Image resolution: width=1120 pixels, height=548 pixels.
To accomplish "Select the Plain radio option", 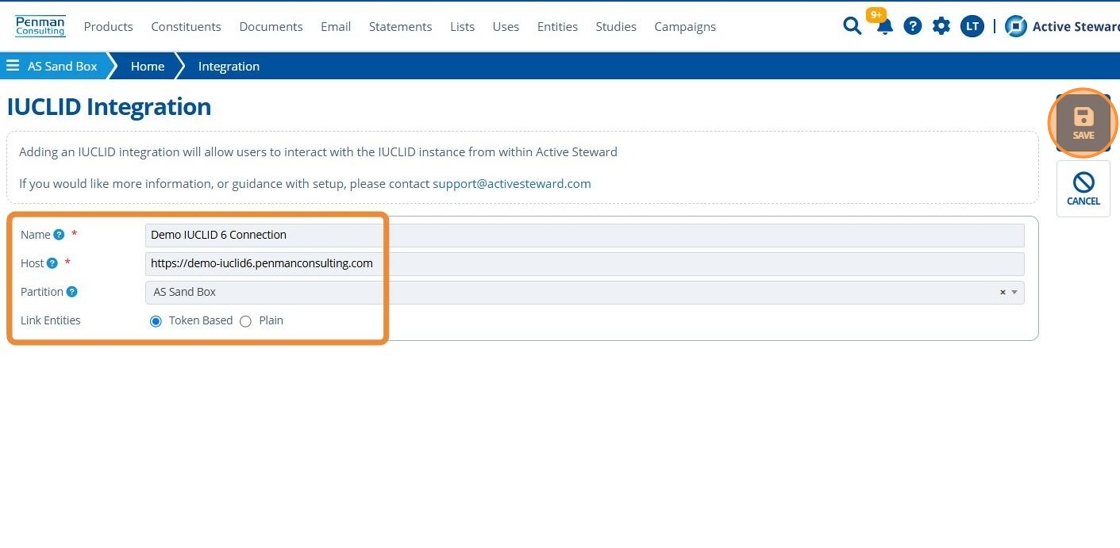I will pyautogui.click(x=246, y=321).
